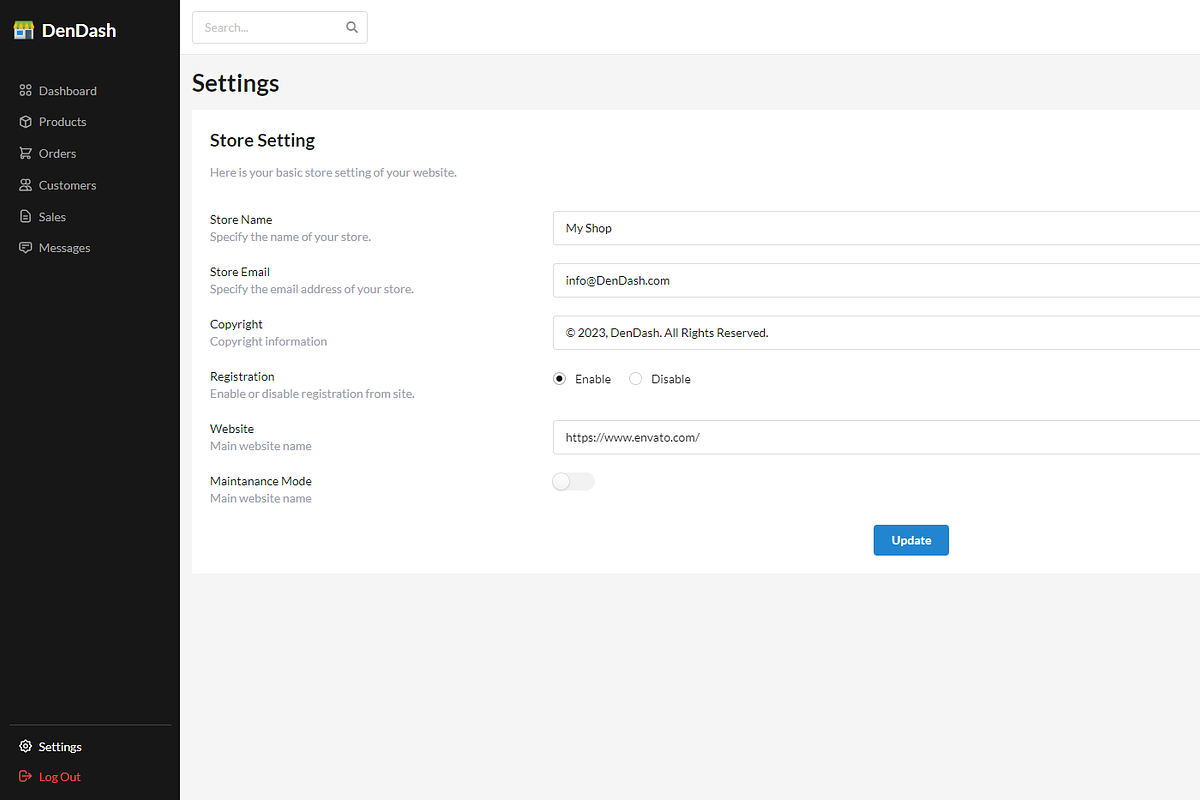Screen dimensions: 1200x800
Task: Click the 'Settings' page title
Action: (235, 83)
